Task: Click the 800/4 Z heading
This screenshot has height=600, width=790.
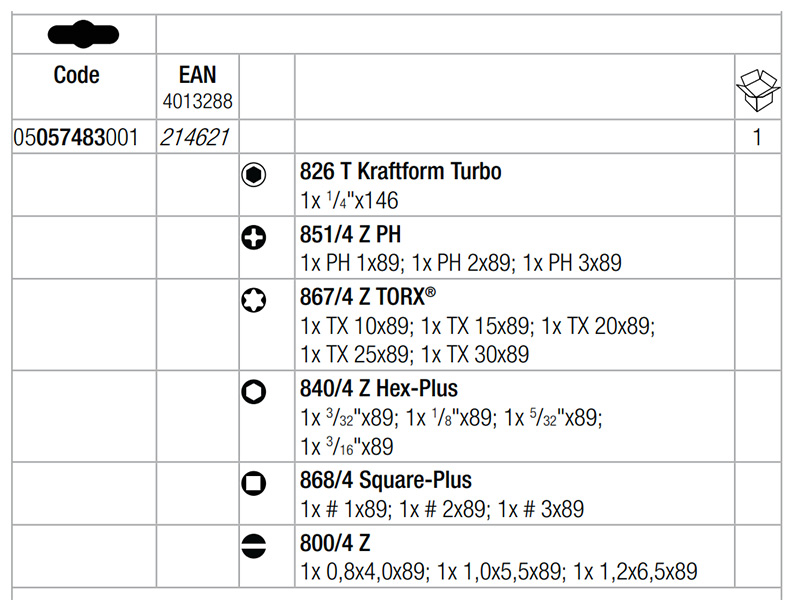Action: pos(335,543)
